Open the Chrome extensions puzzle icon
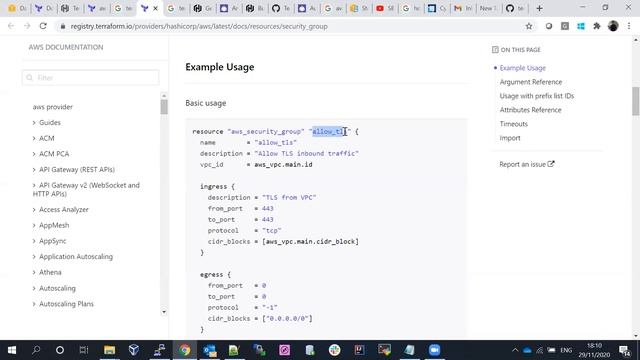 597,26
